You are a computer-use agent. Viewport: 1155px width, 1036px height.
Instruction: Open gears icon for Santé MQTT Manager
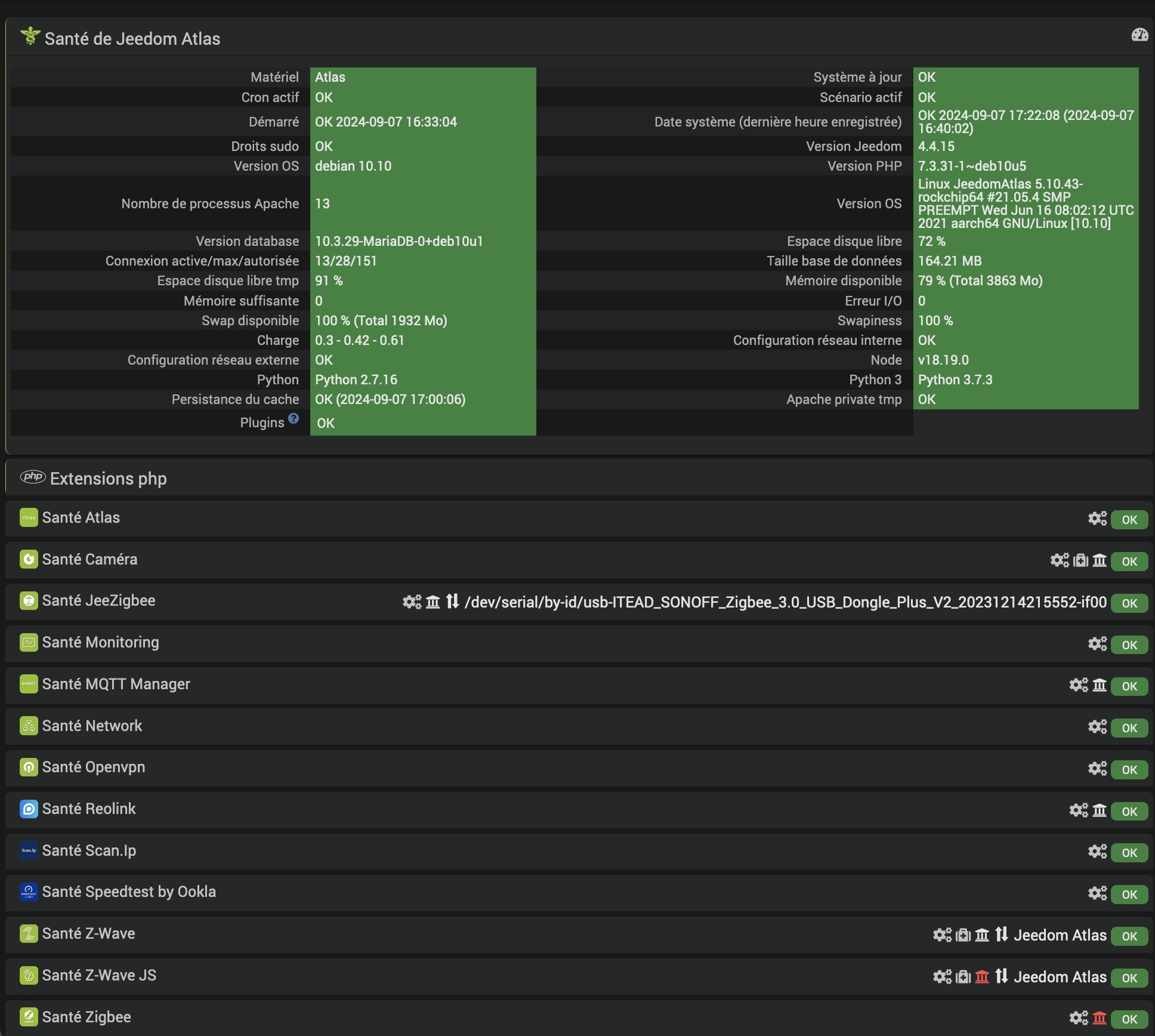pos(1078,685)
